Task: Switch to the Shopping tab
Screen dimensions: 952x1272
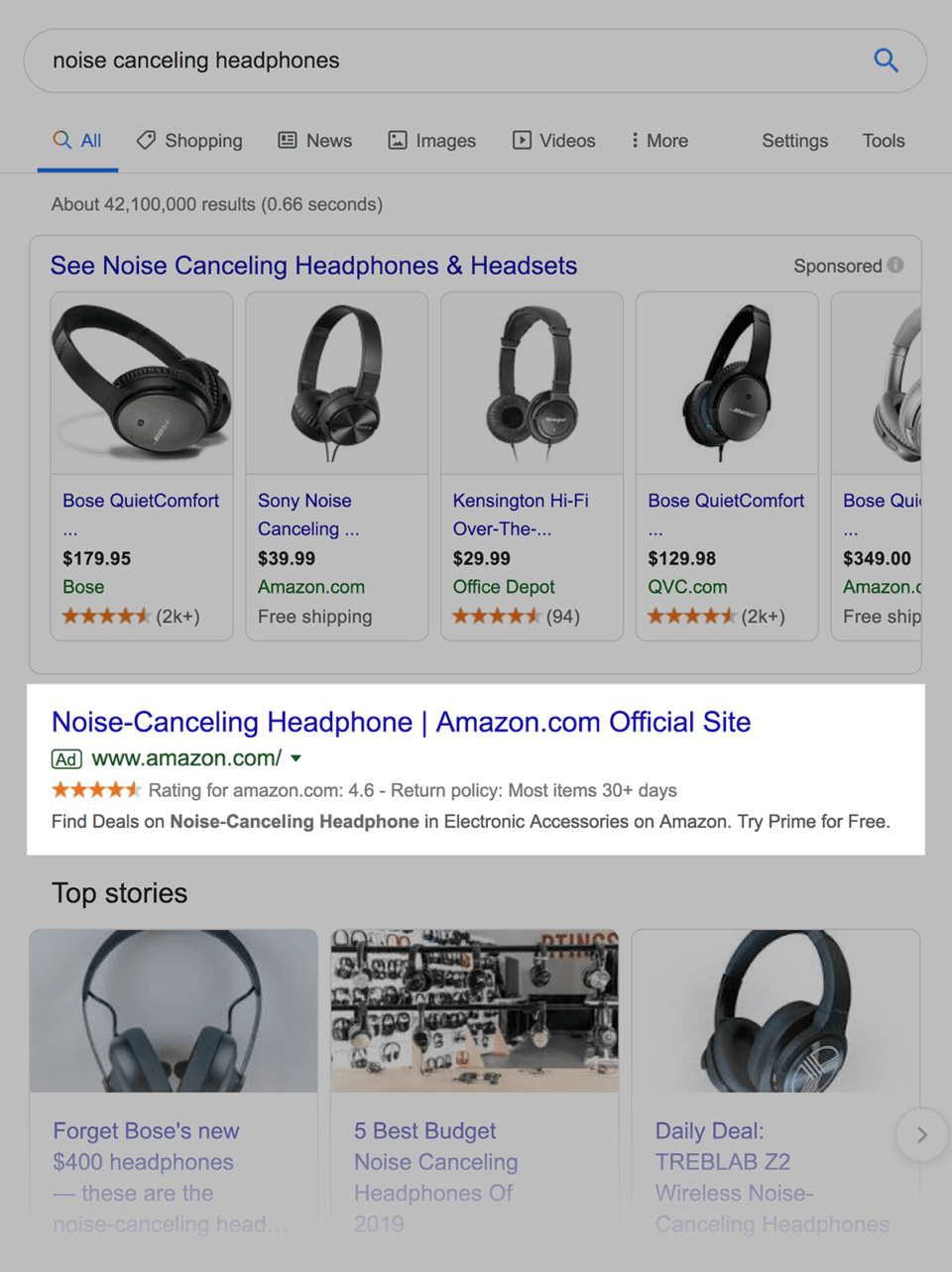Action: (189, 141)
